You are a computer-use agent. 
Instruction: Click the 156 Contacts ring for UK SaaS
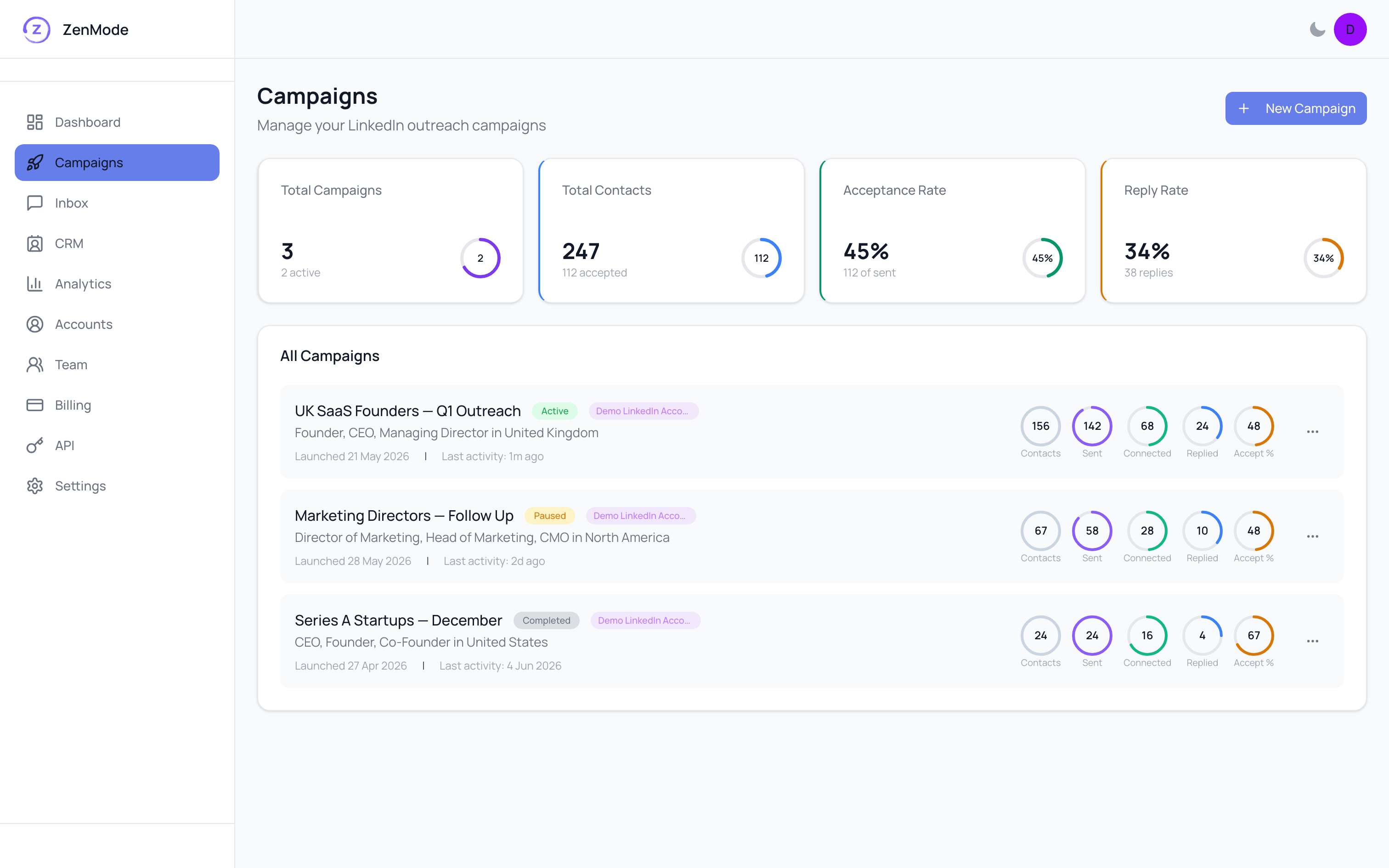click(1040, 426)
